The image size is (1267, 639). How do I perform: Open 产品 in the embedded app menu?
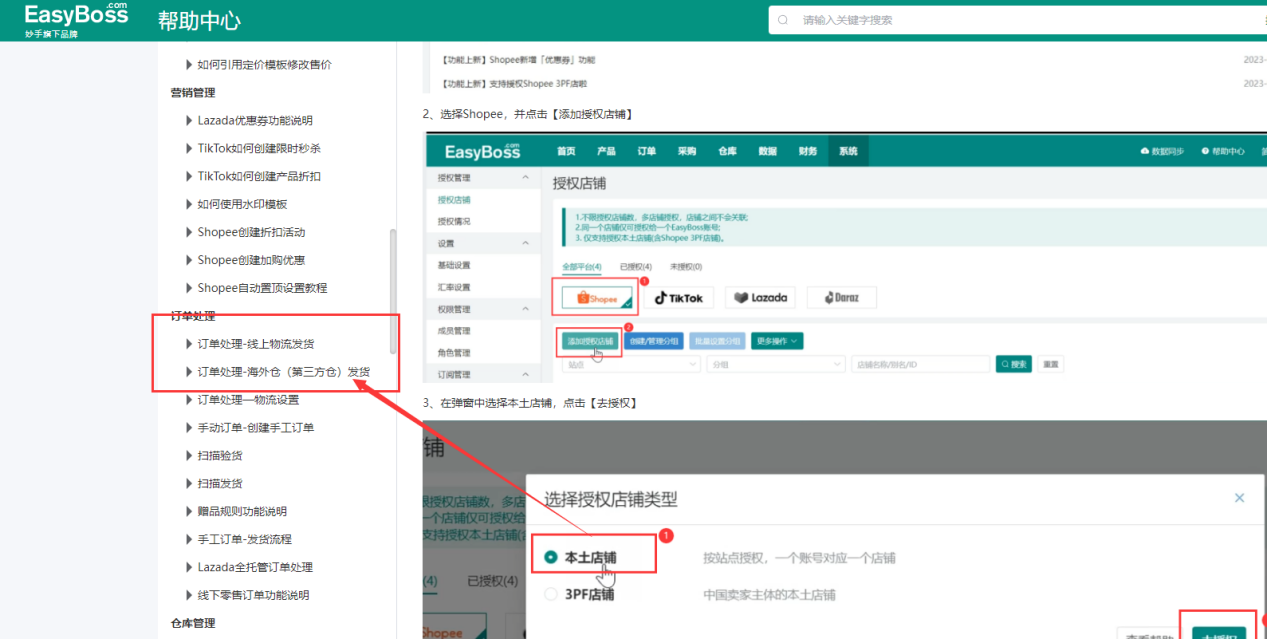[x=606, y=151]
